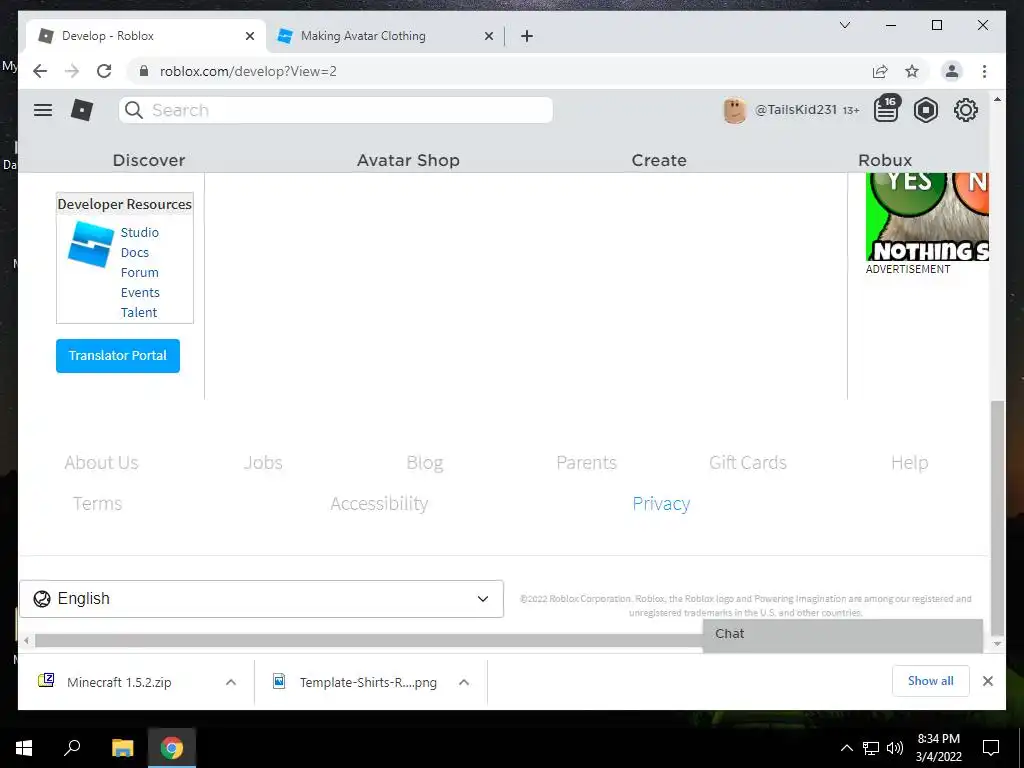Reload the page with refresh icon
The height and width of the screenshot is (768, 1024).
pos(104,71)
